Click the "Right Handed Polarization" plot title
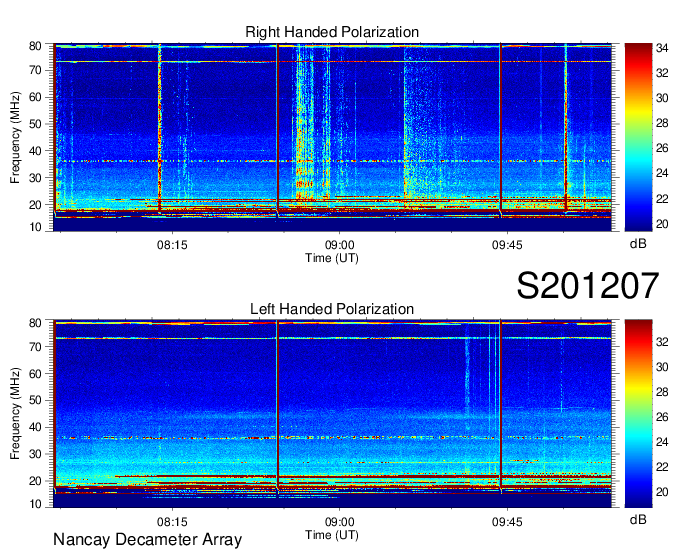 [332, 32]
